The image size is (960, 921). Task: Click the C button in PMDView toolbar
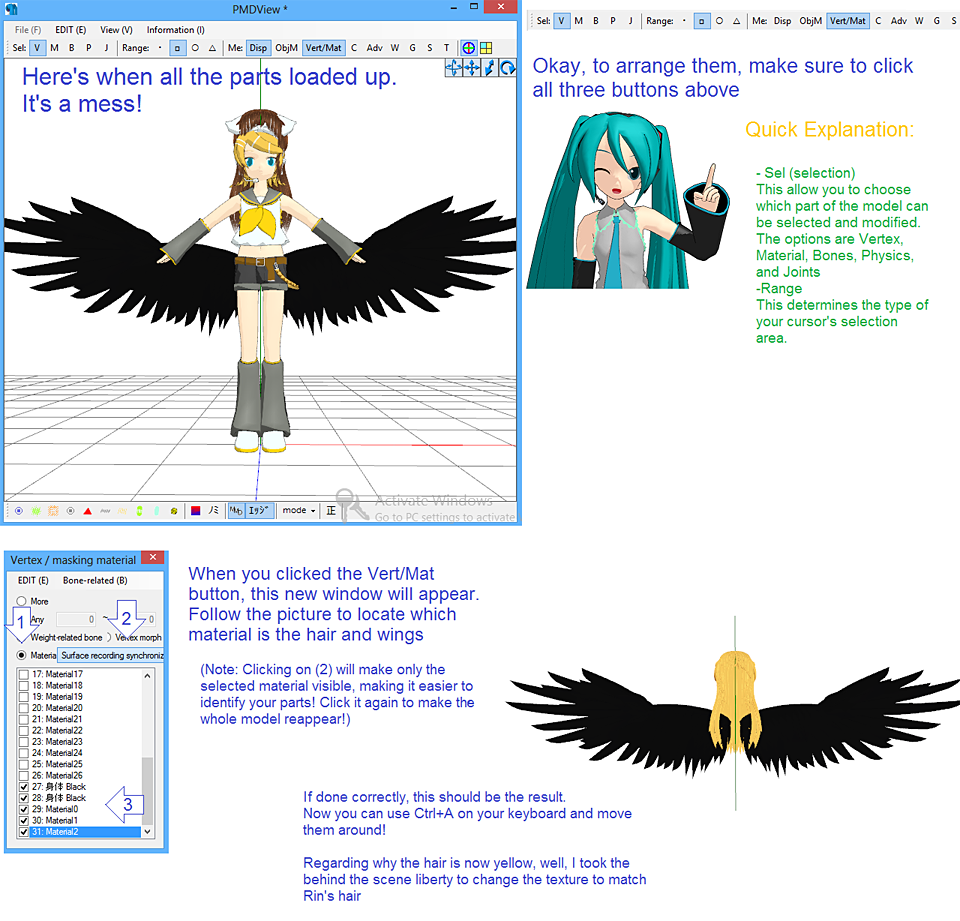pyautogui.click(x=354, y=48)
